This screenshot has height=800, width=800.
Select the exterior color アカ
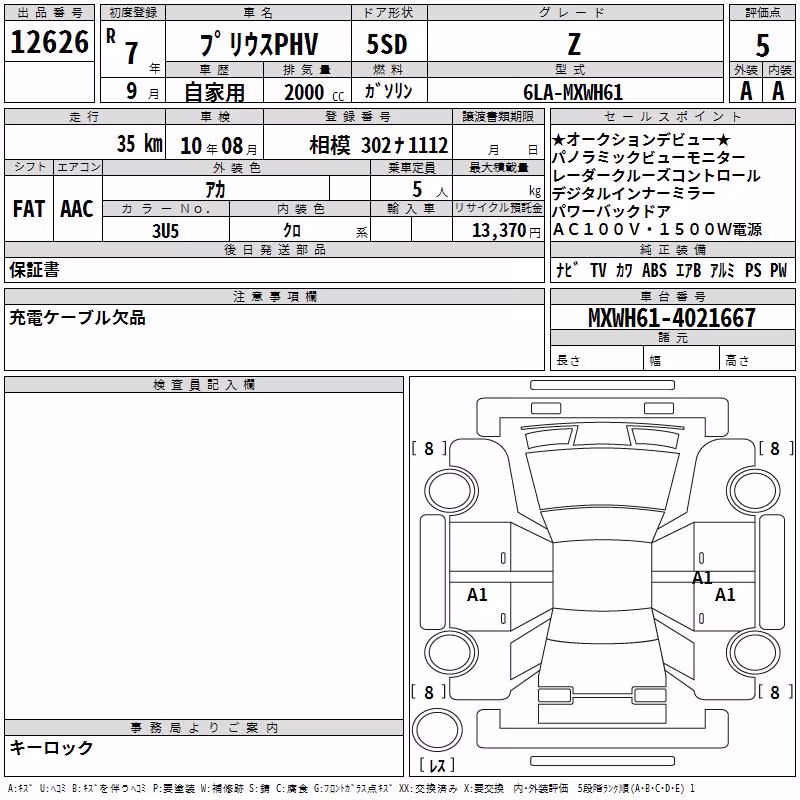pos(215,189)
